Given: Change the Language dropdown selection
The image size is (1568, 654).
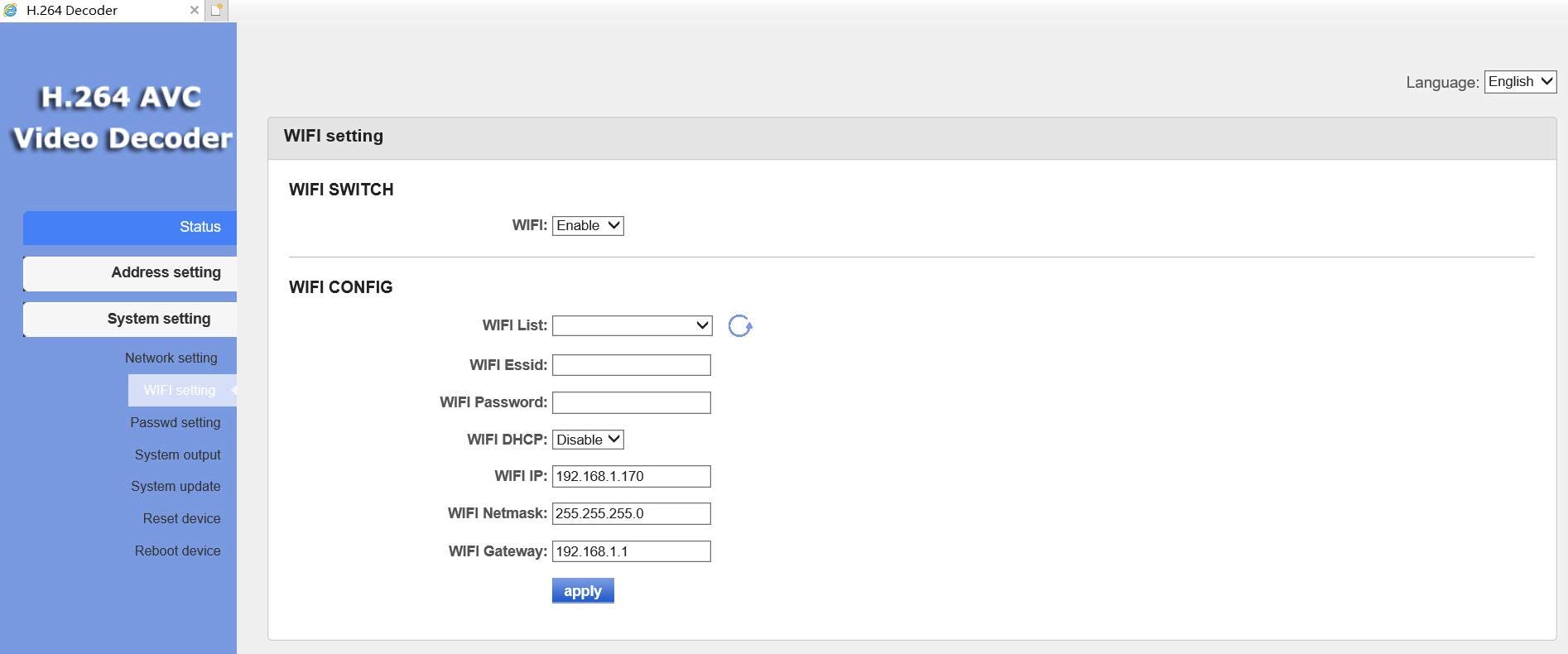Looking at the screenshot, I should (1520, 82).
